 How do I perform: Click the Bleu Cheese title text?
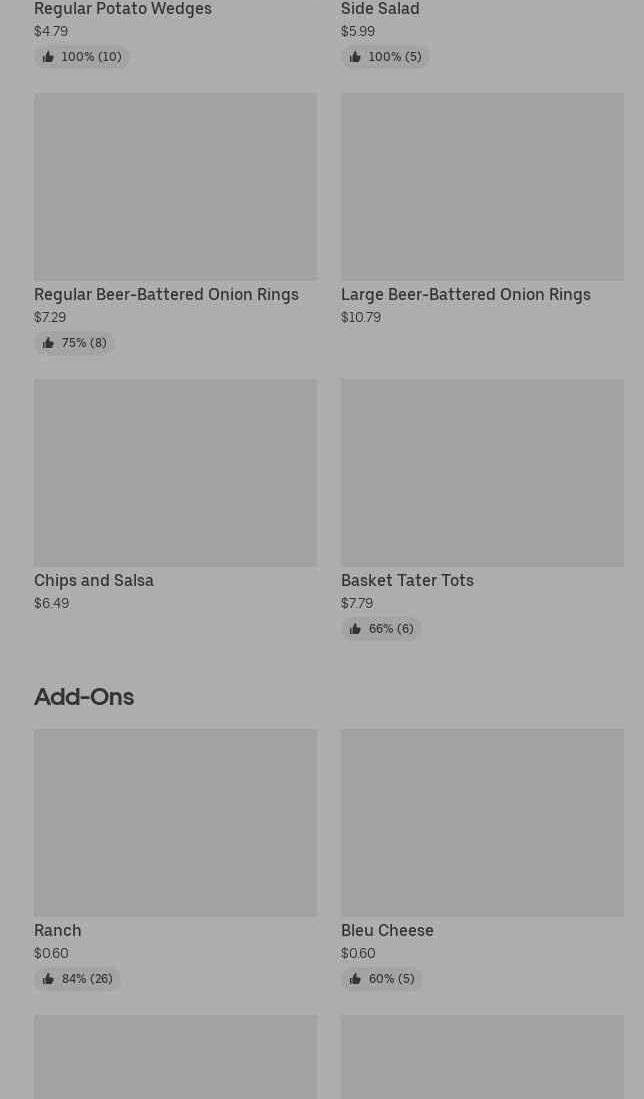pyautogui.click(x=387, y=930)
